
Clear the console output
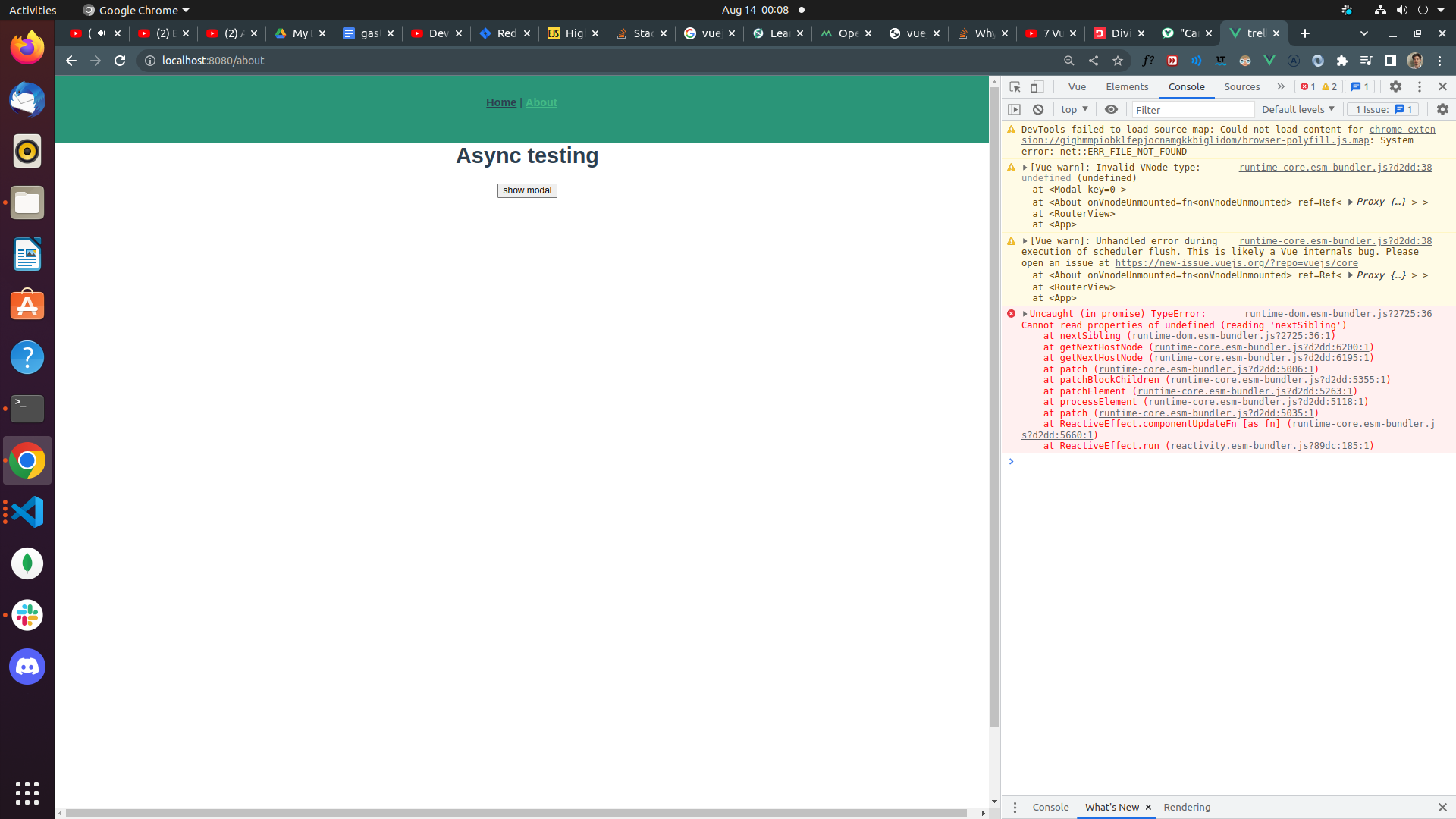1038,109
